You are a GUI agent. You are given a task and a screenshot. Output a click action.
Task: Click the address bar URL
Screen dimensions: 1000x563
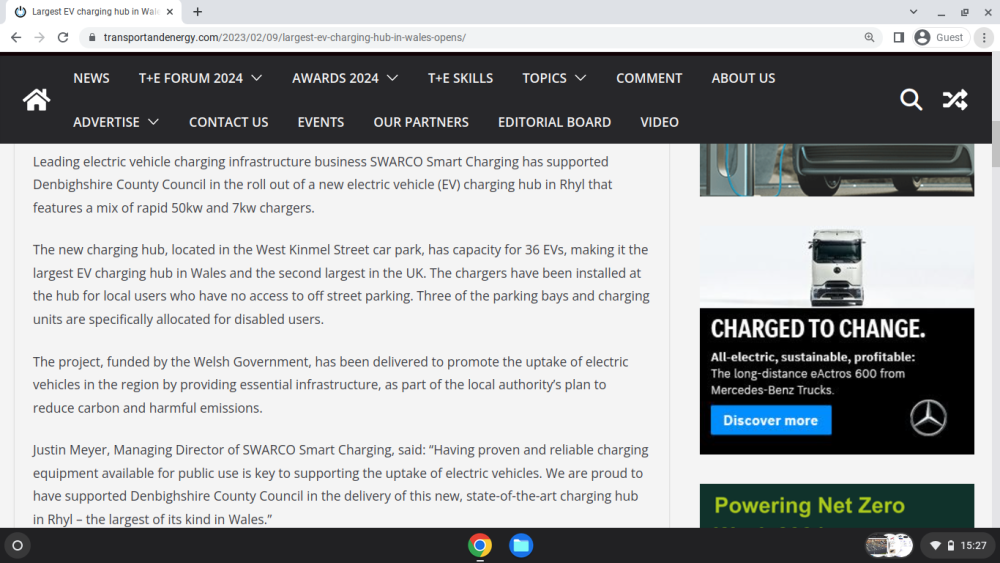[x=284, y=38]
